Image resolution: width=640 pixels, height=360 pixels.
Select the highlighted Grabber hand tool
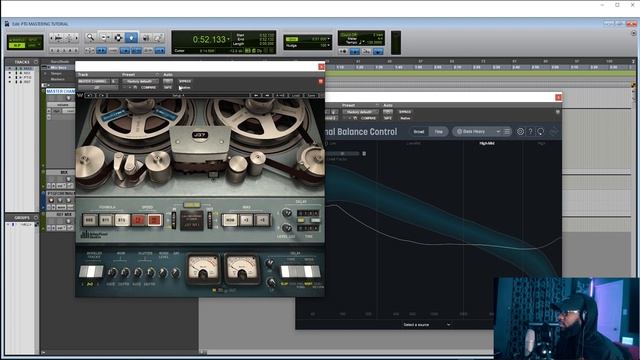pyautogui.click(x=131, y=38)
